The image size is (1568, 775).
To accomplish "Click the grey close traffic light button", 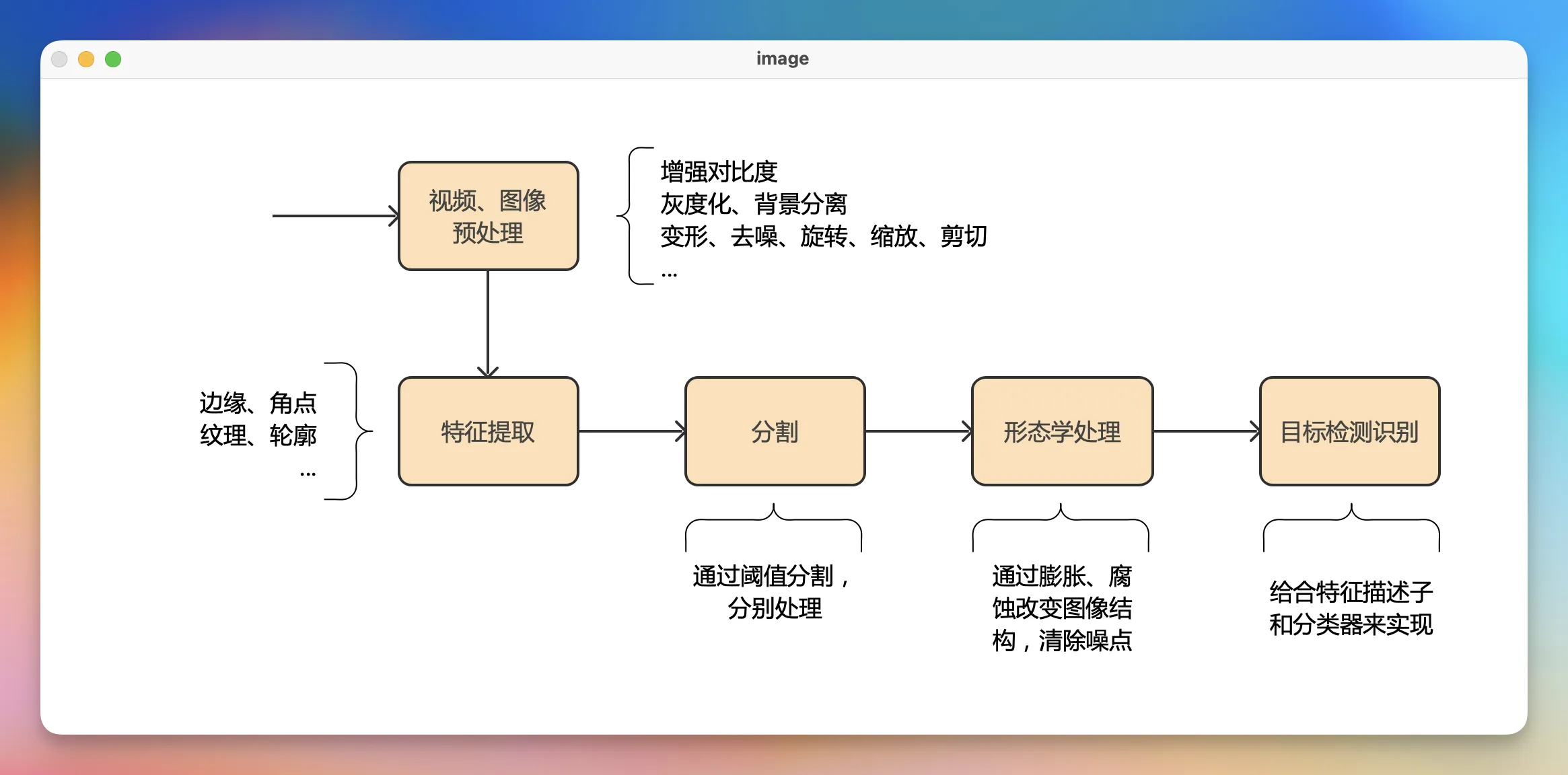I will coord(59,59).
